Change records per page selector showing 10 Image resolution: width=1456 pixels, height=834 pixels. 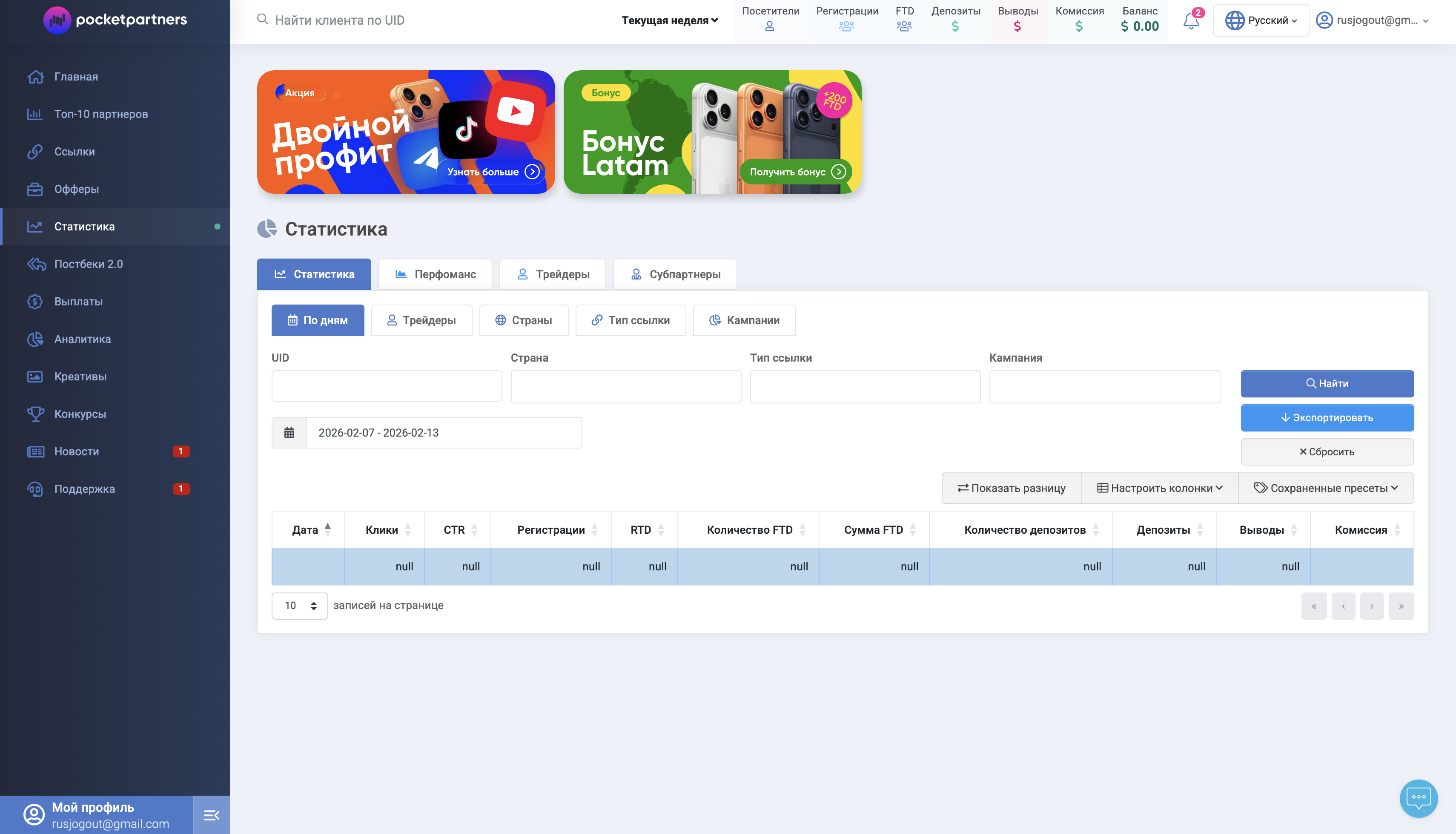pos(299,605)
